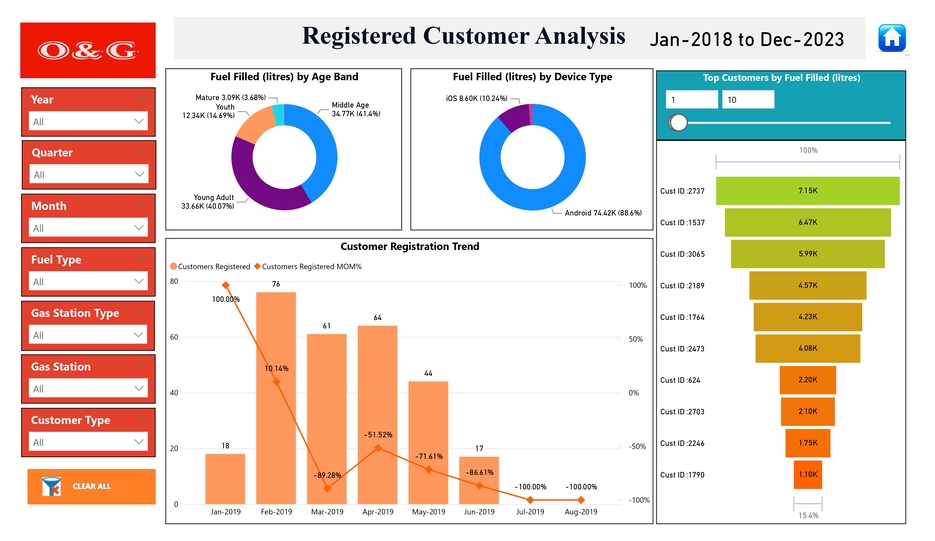Click the maximum value input box showing 10
935x541 pixels.
748,100
